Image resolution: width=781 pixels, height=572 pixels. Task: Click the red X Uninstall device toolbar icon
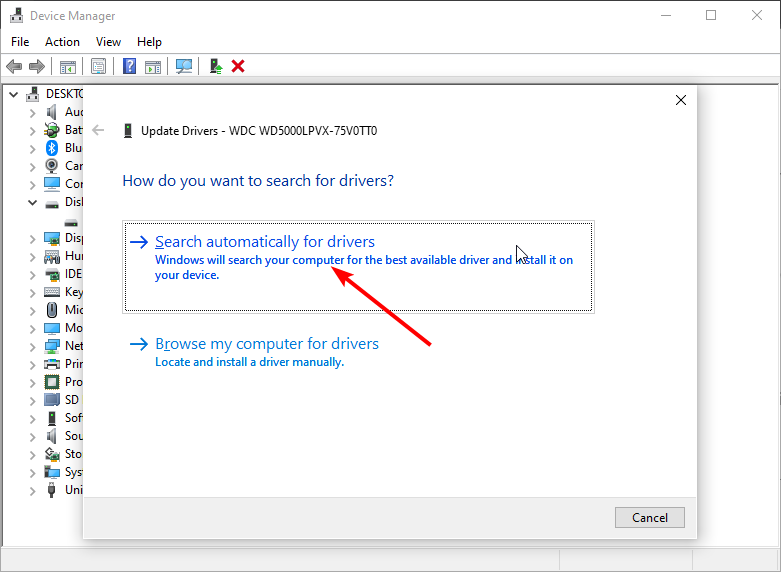pos(238,66)
